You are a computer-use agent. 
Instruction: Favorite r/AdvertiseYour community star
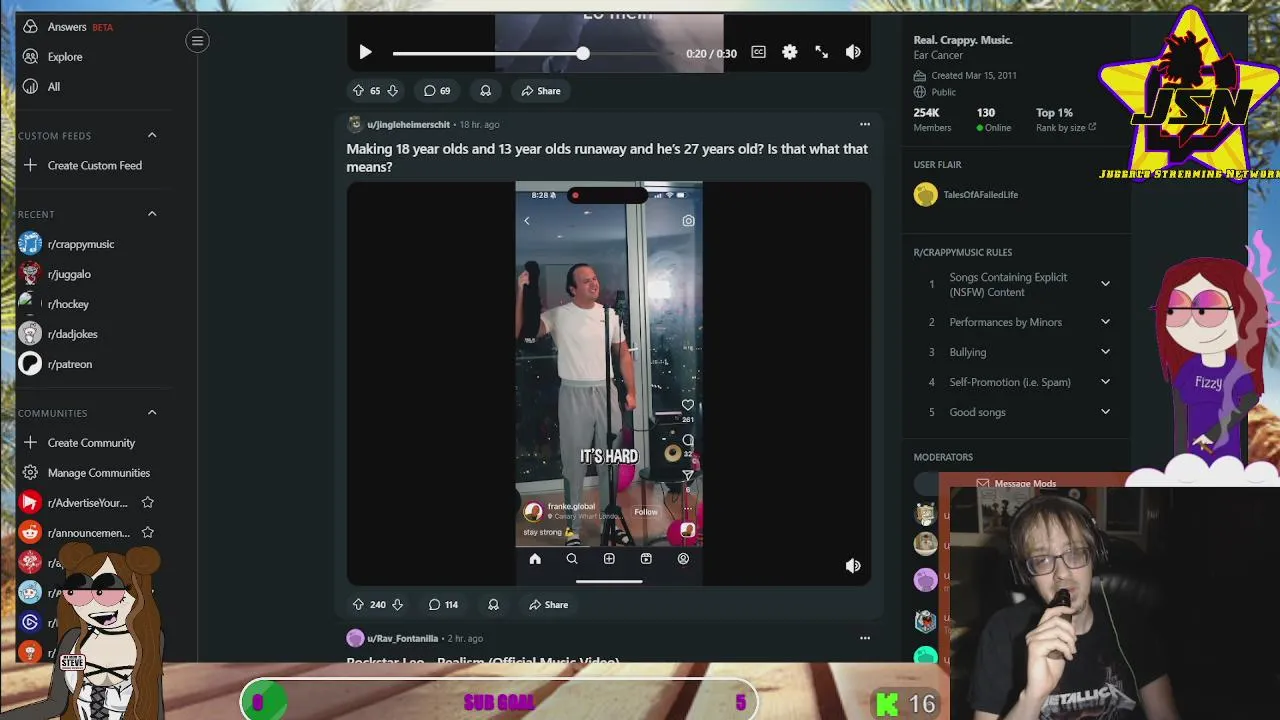pos(148,503)
